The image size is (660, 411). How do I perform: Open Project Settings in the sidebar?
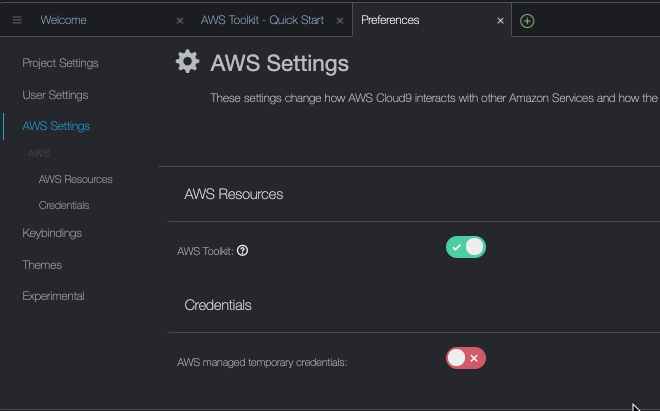[x=60, y=63]
